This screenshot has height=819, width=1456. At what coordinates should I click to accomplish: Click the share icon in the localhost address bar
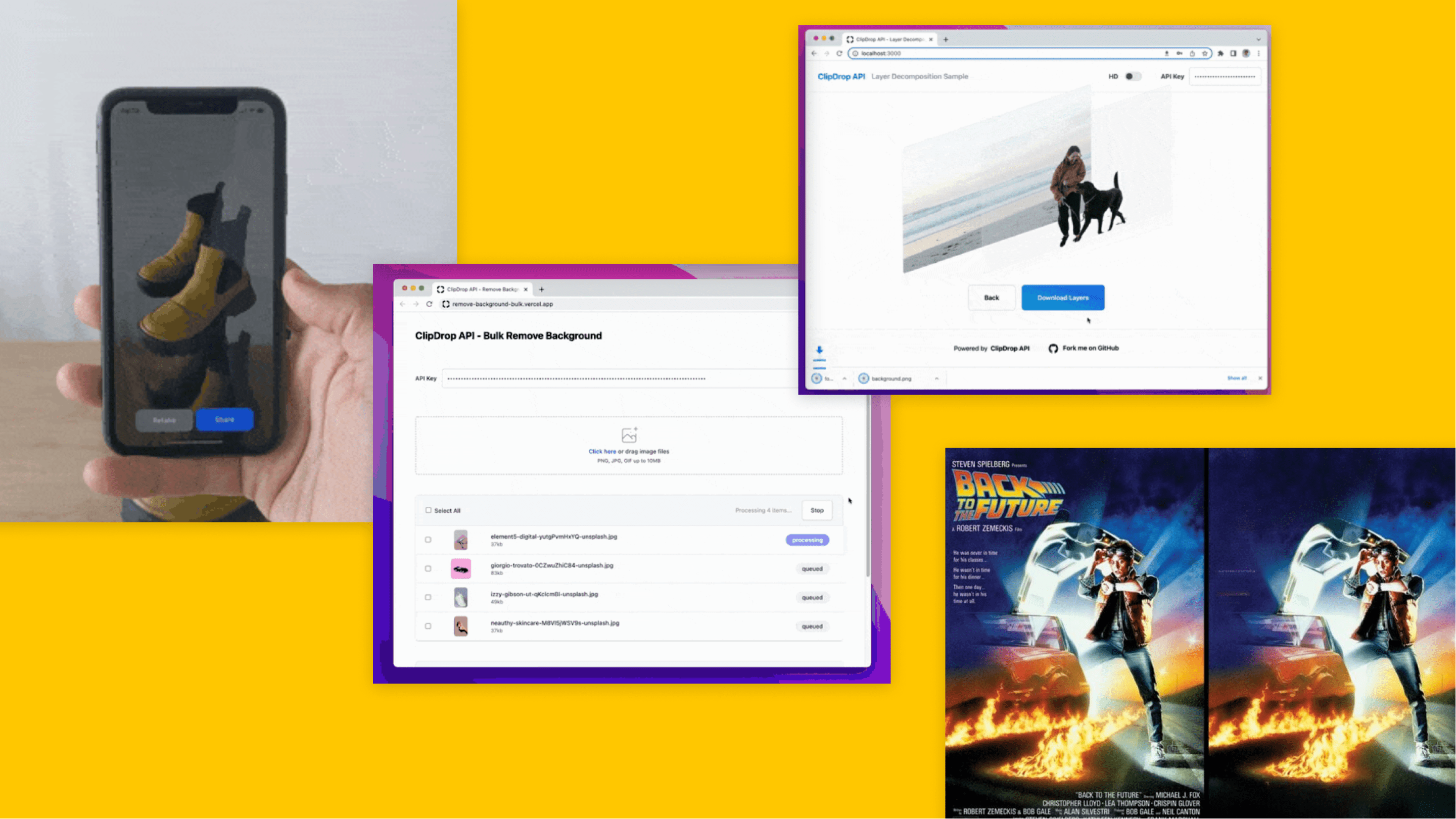[x=1192, y=53]
